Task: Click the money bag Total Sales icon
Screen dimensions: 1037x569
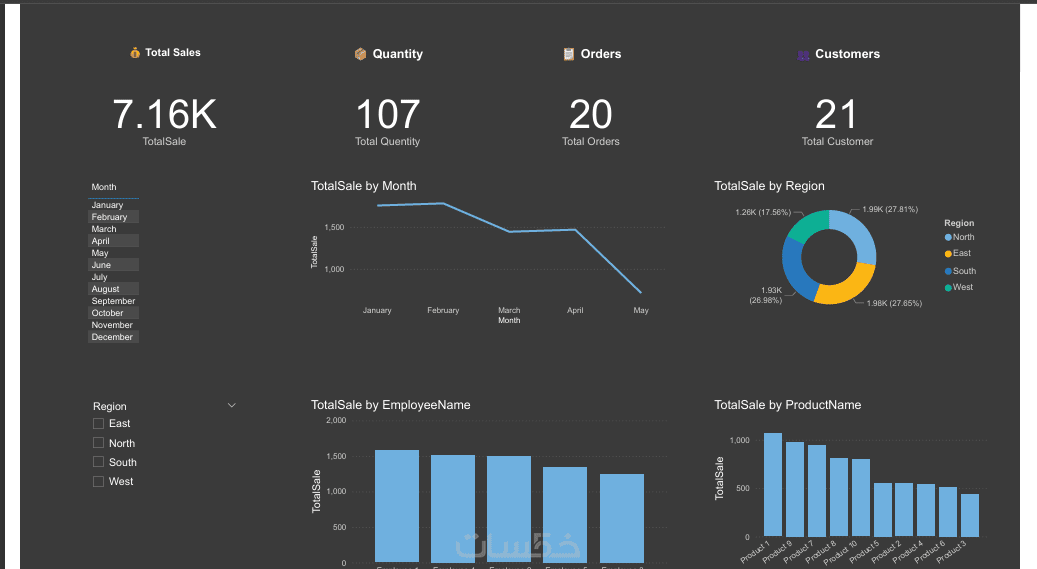Action: click(135, 52)
